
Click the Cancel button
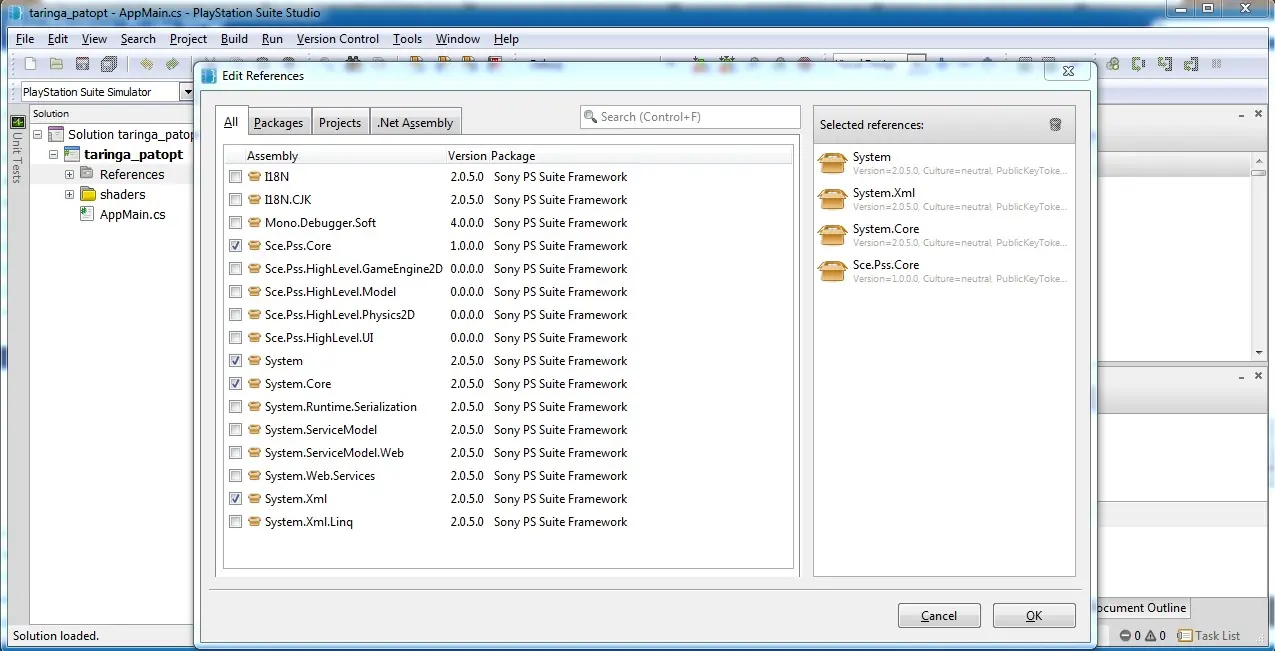tap(939, 616)
